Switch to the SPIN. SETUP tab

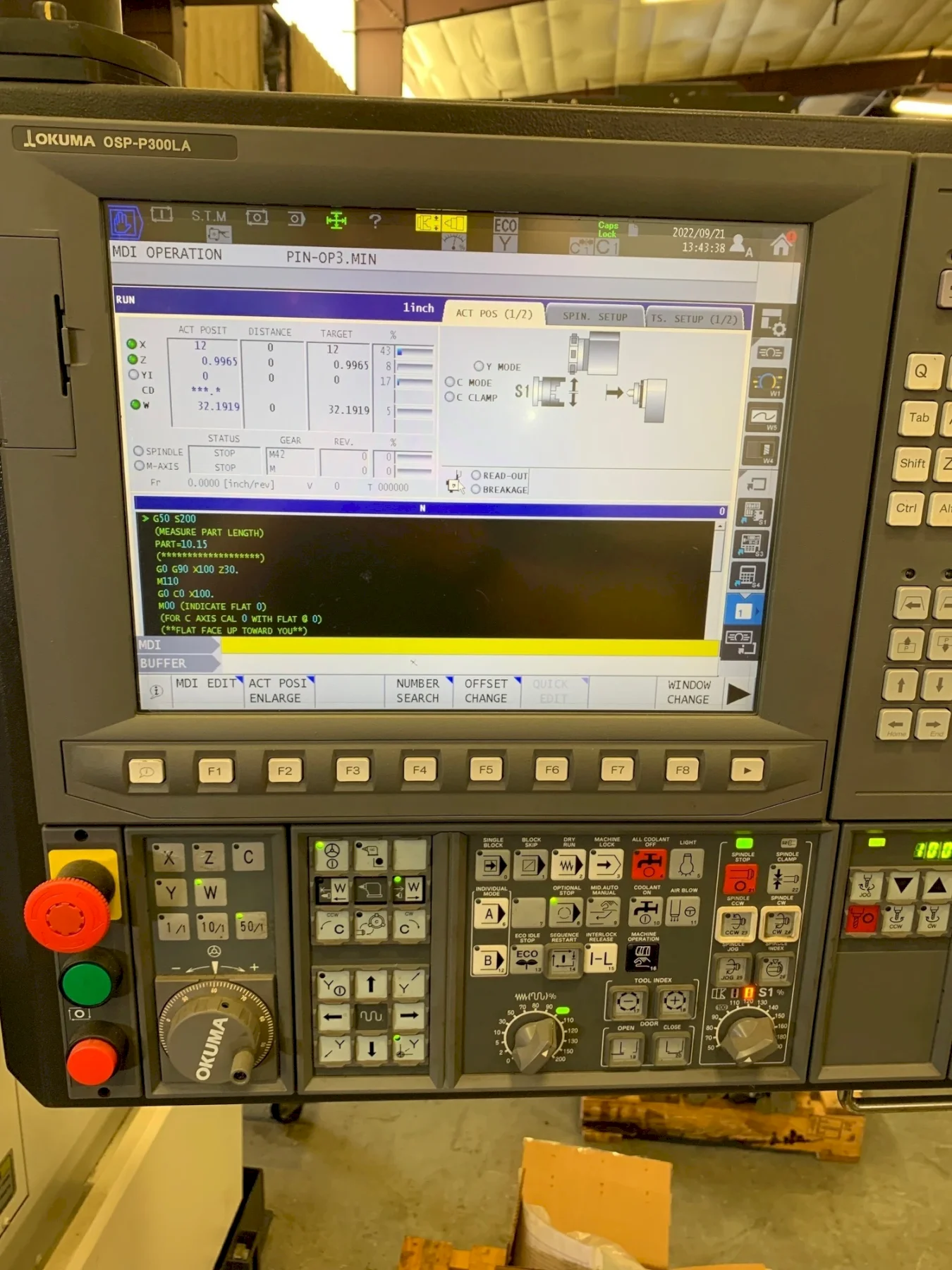click(x=594, y=317)
